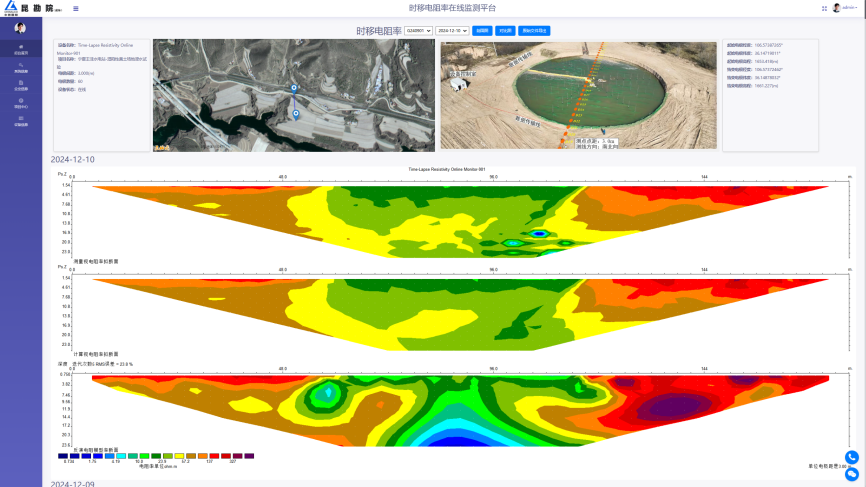Click first blue button after date dropdown

[x=482, y=31]
